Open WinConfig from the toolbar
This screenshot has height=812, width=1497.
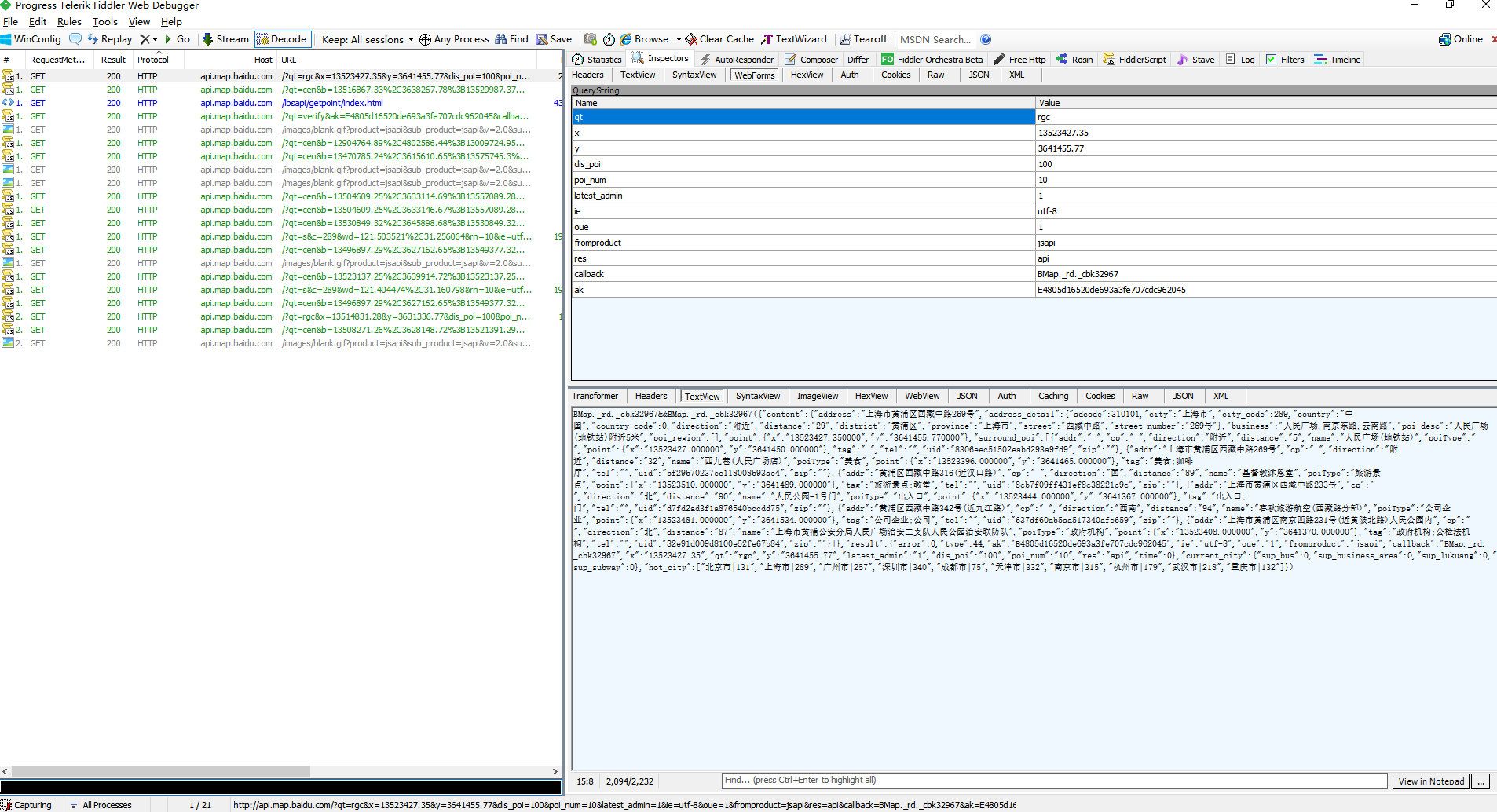(31, 39)
